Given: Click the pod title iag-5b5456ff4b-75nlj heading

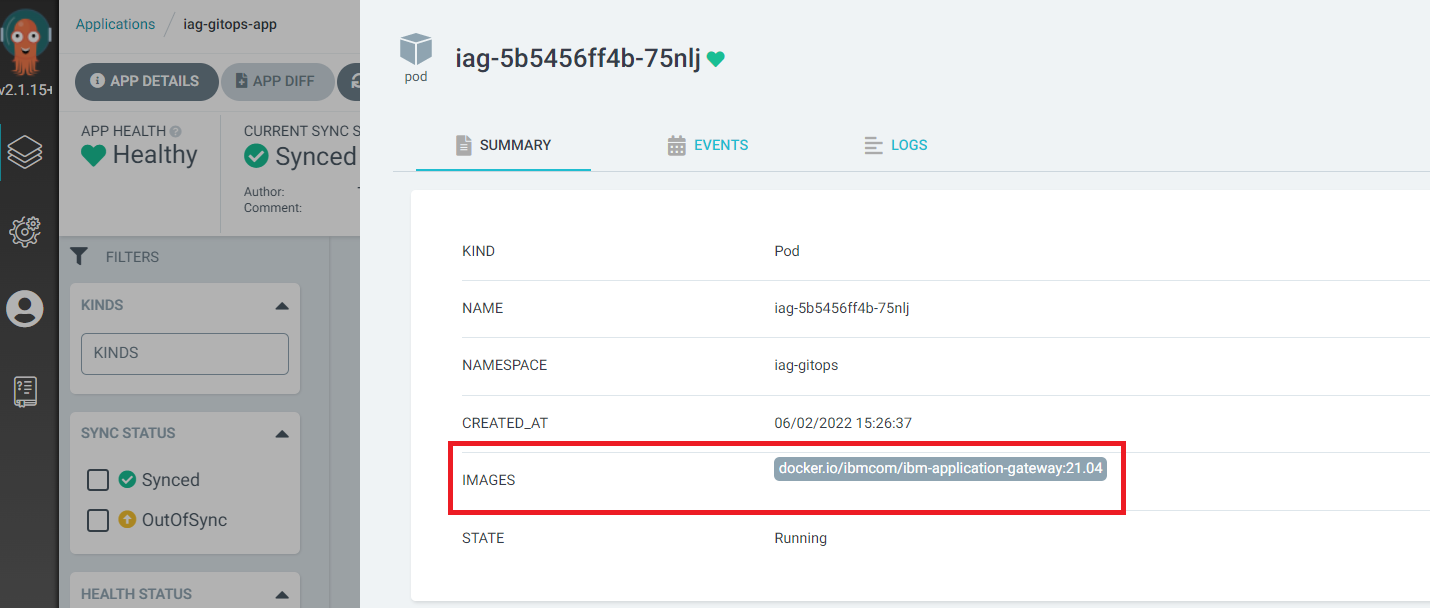Looking at the screenshot, I should 577,58.
